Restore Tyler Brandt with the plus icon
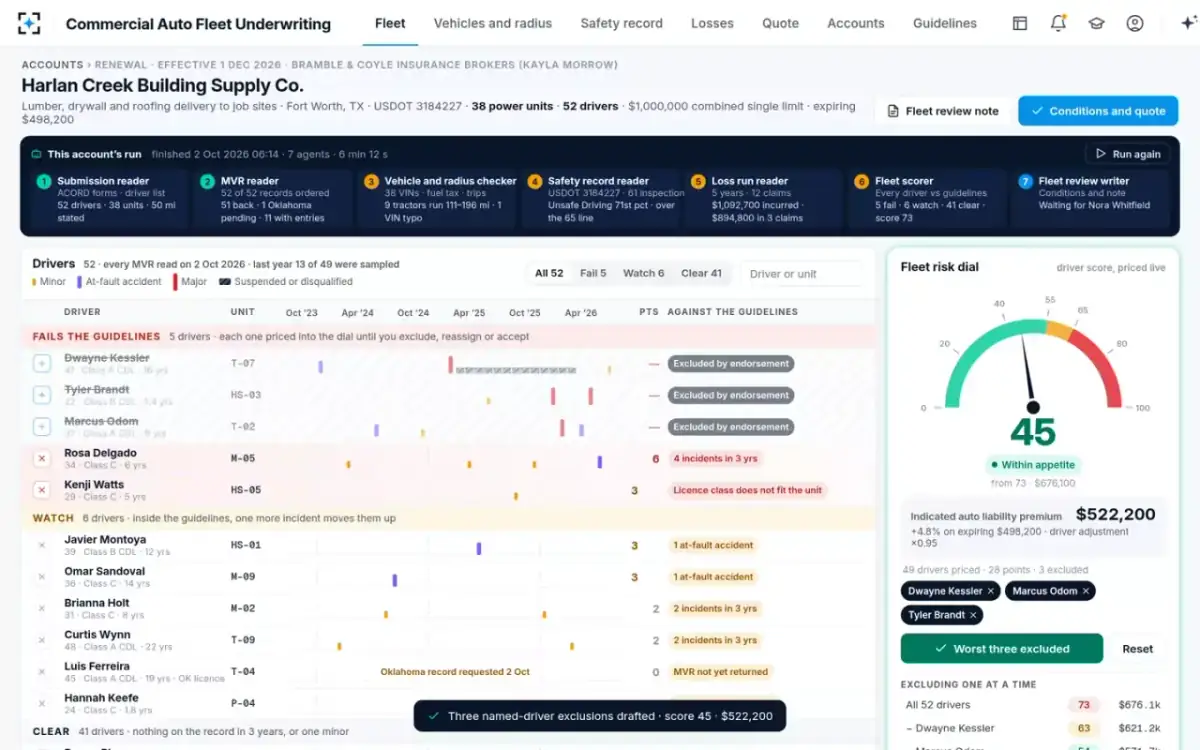1200x750 pixels. (42, 395)
